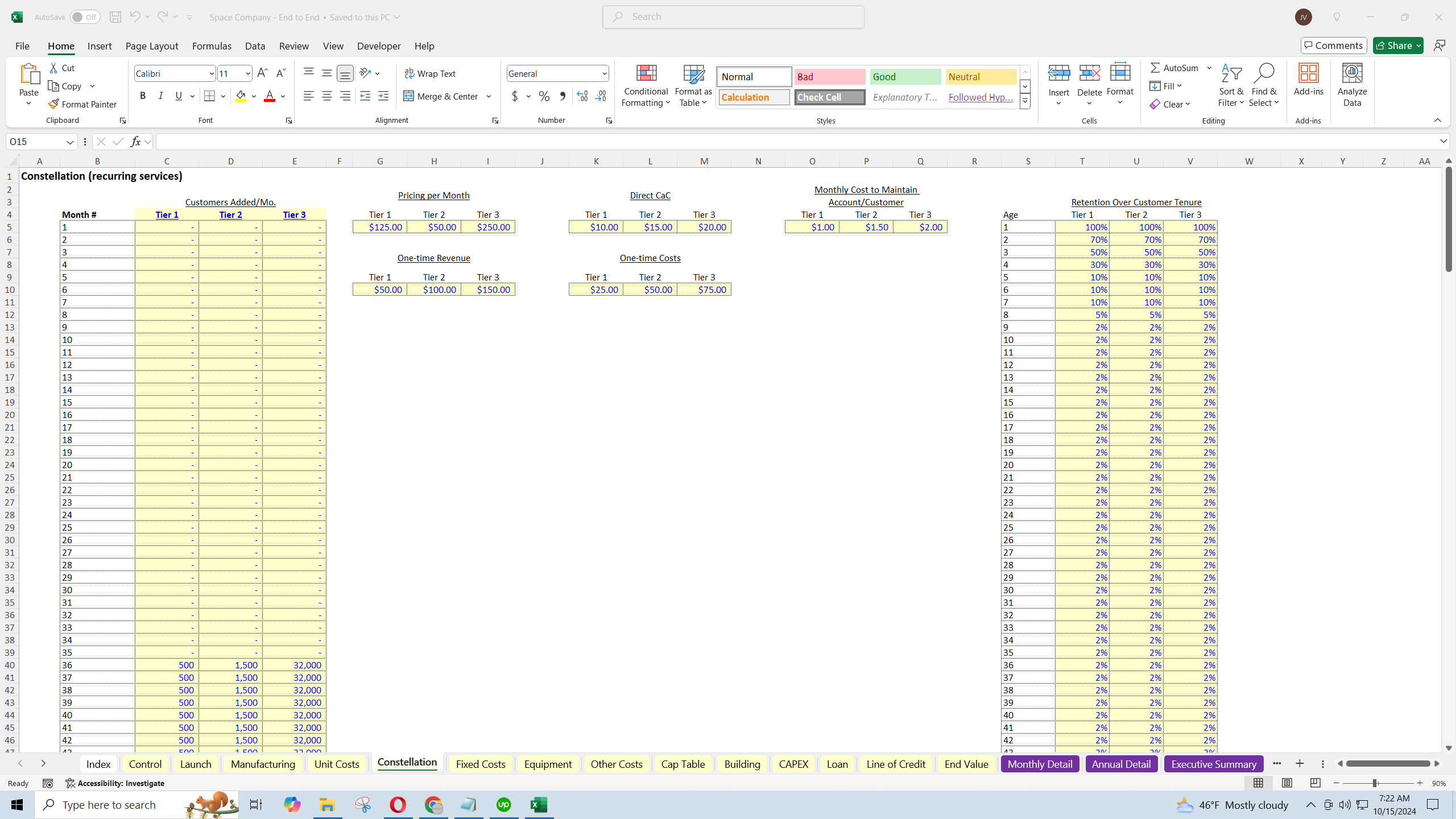Viewport: 1456px width, 819px height.
Task: Open Sort & Filter menu
Action: (1231, 85)
